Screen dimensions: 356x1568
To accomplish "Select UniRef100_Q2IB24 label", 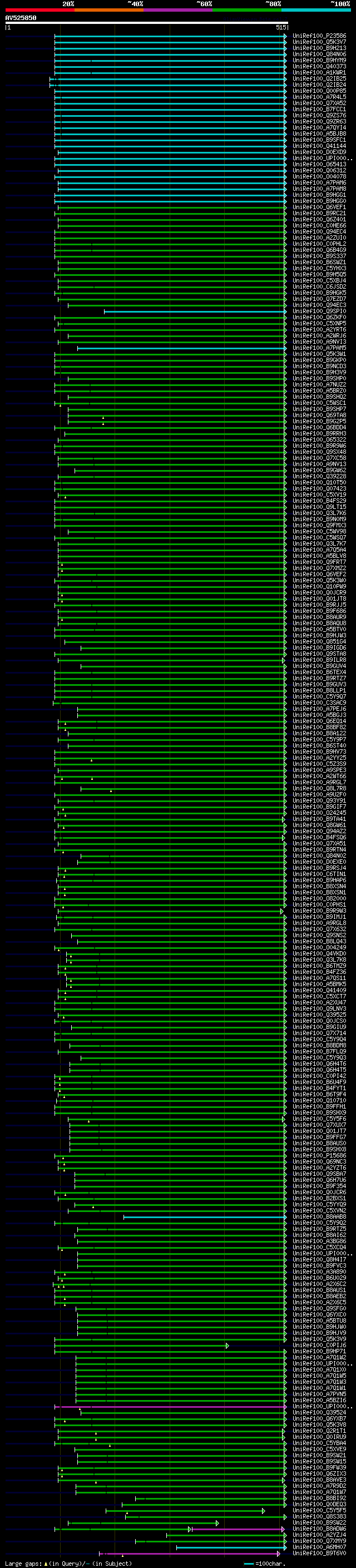I will pos(319,85).
